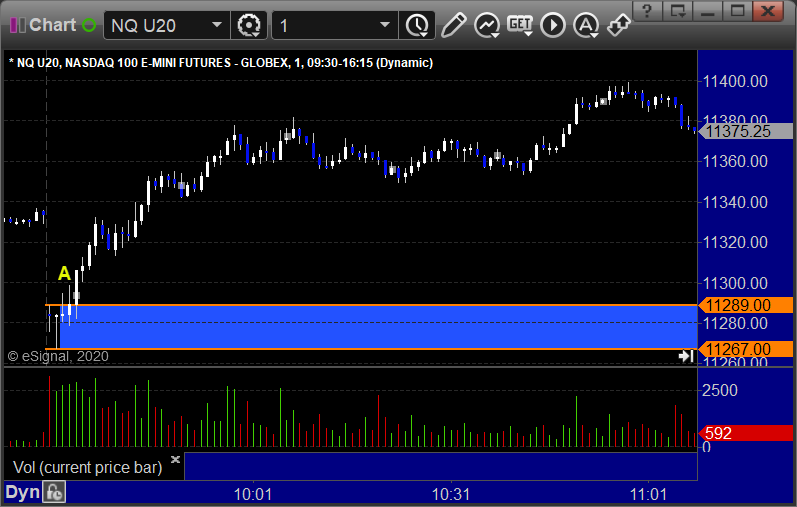
Task: Jump to latest bar with arrow icon
Action: click(x=686, y=356)
